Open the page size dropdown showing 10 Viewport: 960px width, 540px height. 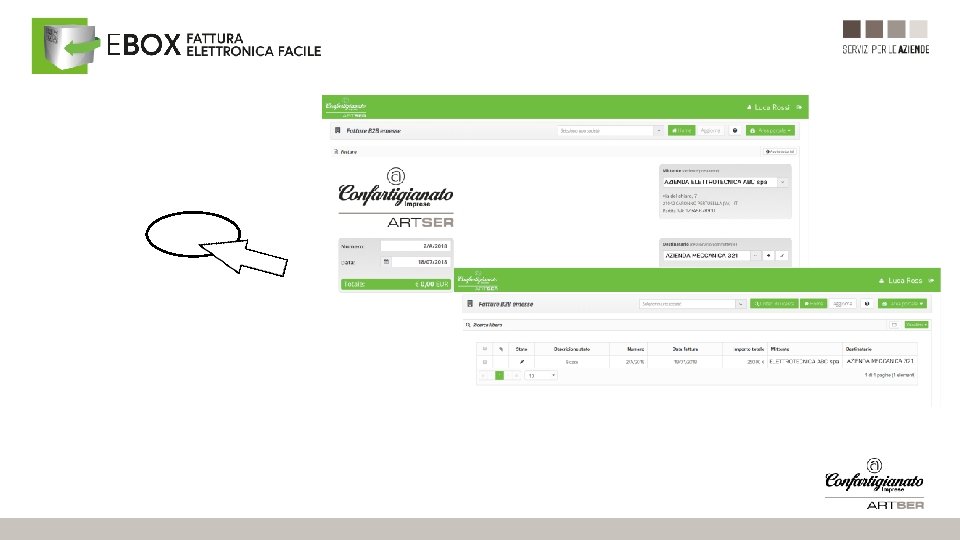click(541, 375)
